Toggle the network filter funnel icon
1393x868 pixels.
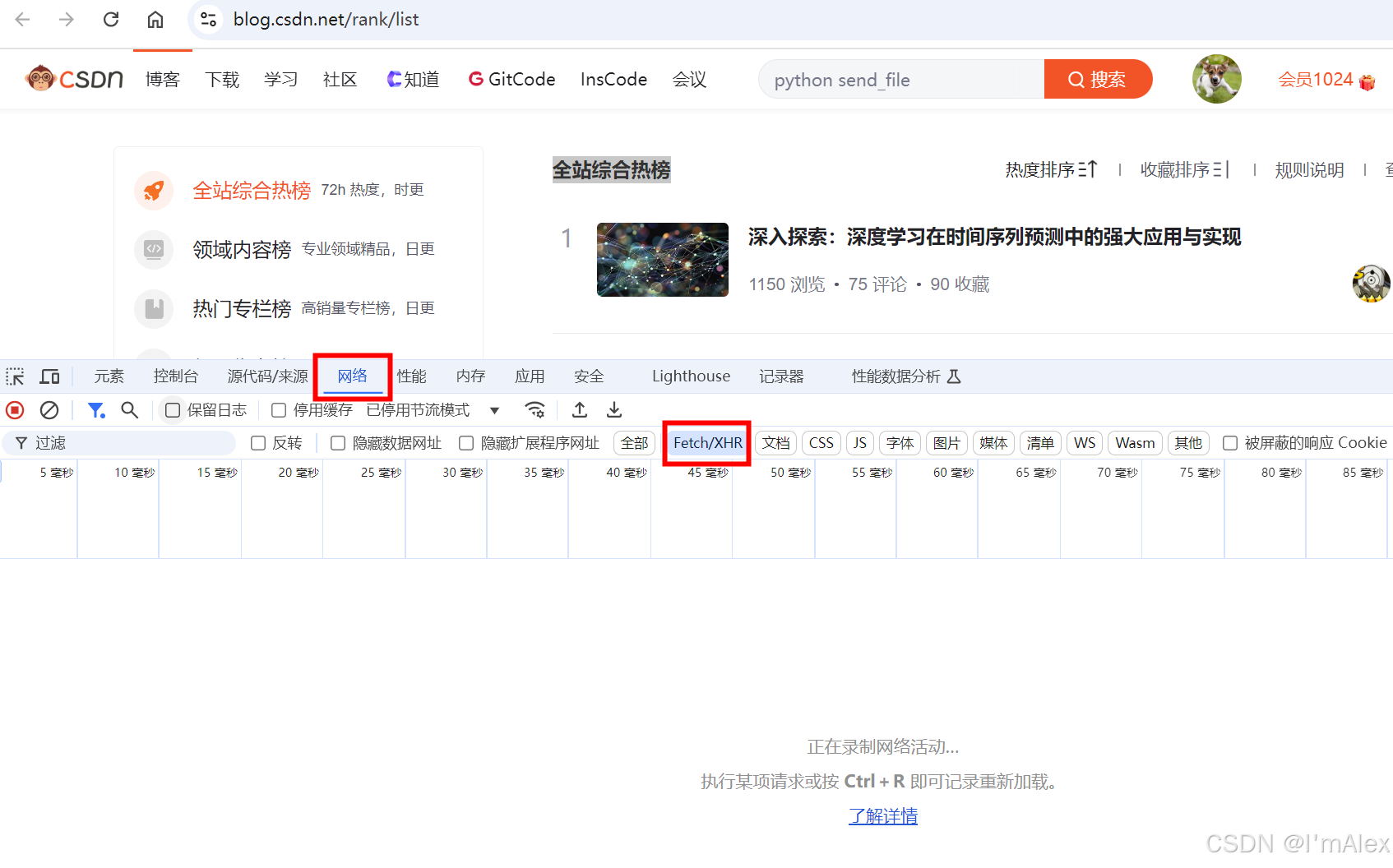click(x=96, y=409)
